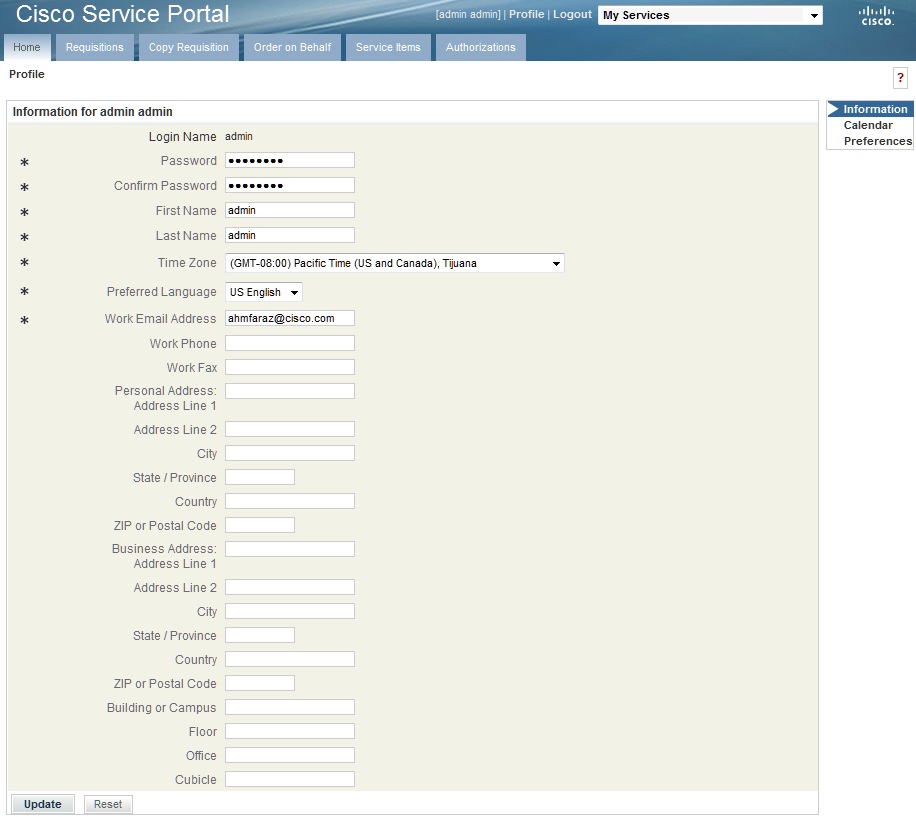Image resolution: width=916 pixels, height=817 pixels.
Task: Click the Country field under Personal Address
Action: click(x=290, y=501)
